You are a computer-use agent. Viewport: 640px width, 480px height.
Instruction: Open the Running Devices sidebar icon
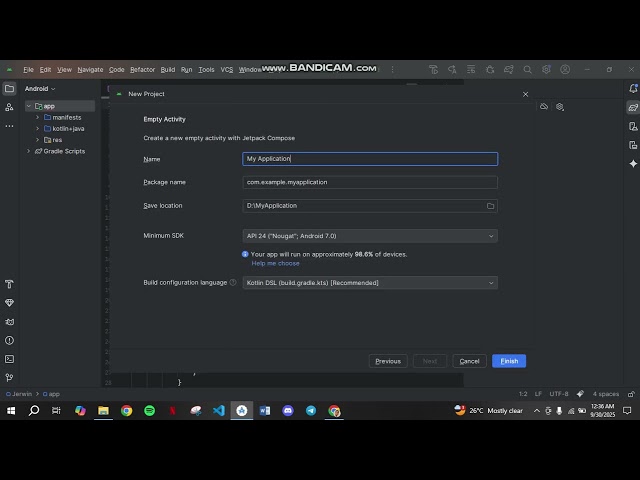pos(633,145)
